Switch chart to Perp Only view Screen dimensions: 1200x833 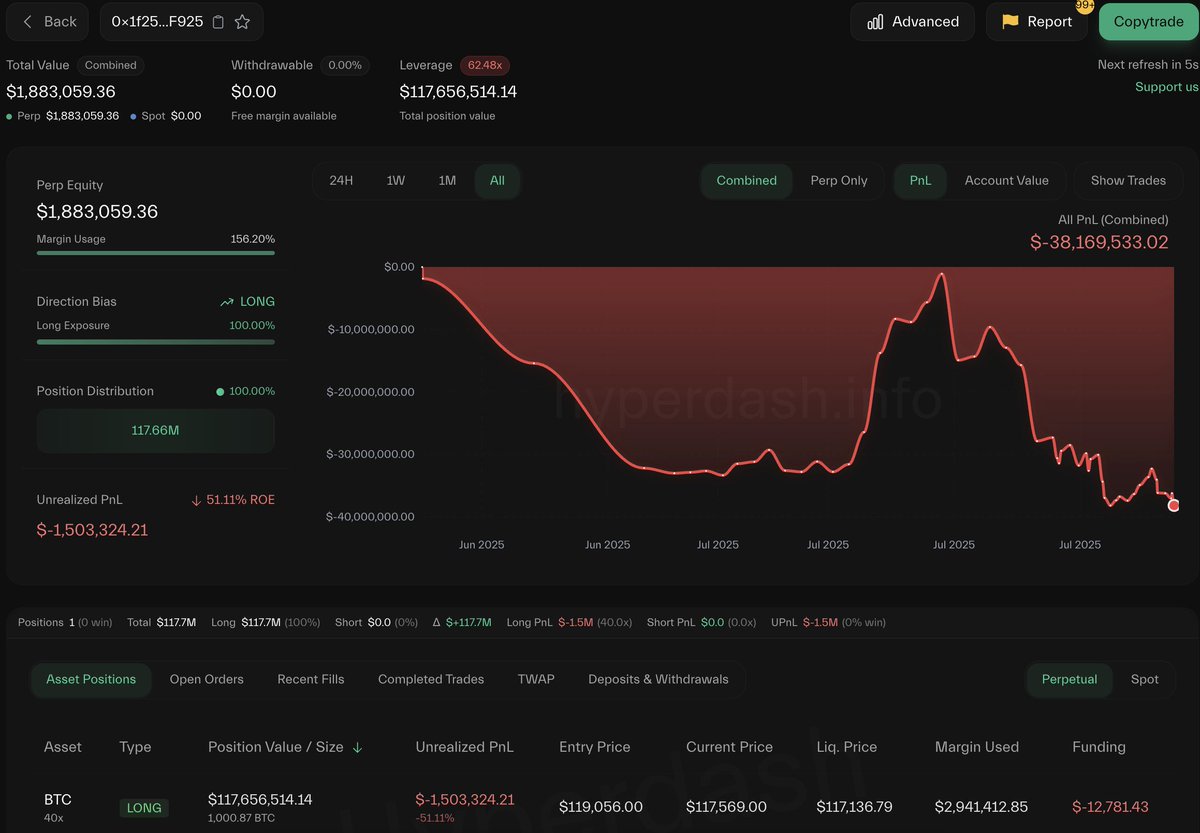pyautogui.click(x=839, y=180)
